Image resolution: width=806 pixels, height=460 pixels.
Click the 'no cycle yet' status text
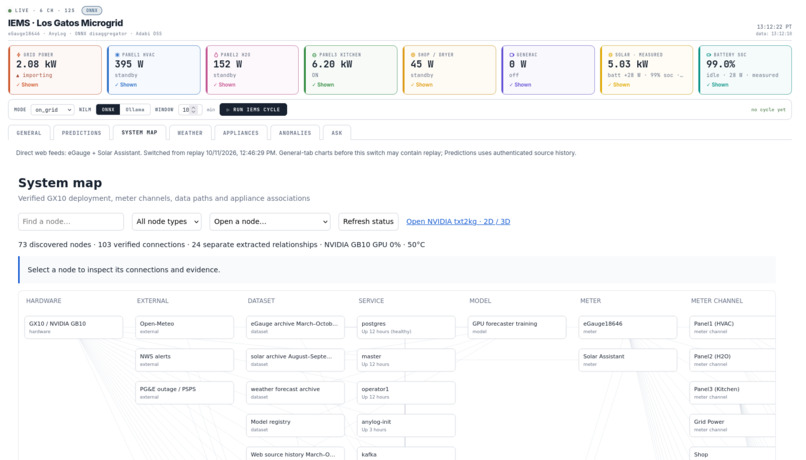768,110
